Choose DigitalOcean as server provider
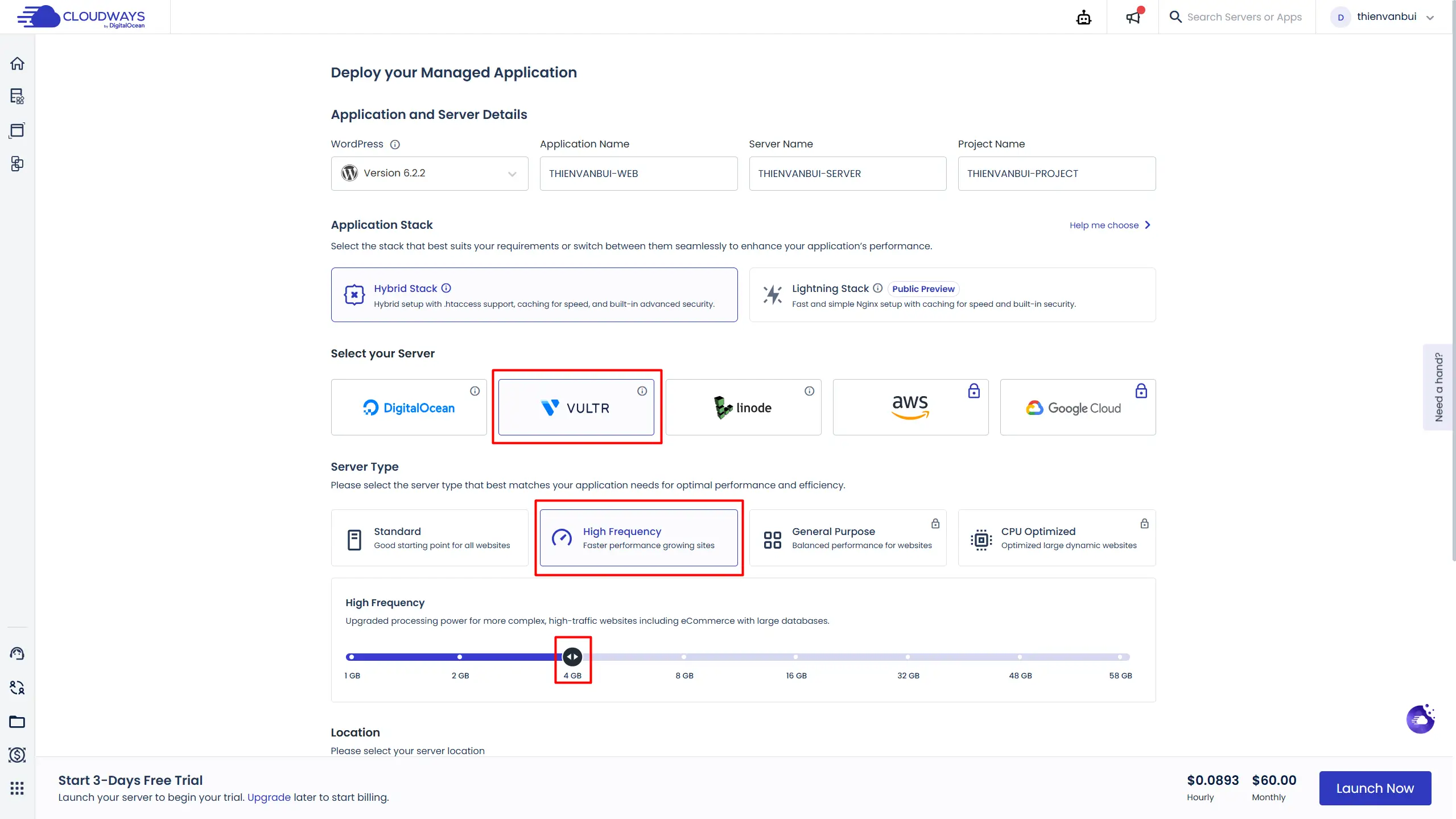Screen dimensions: 1456x819 [x=409, y=408]
